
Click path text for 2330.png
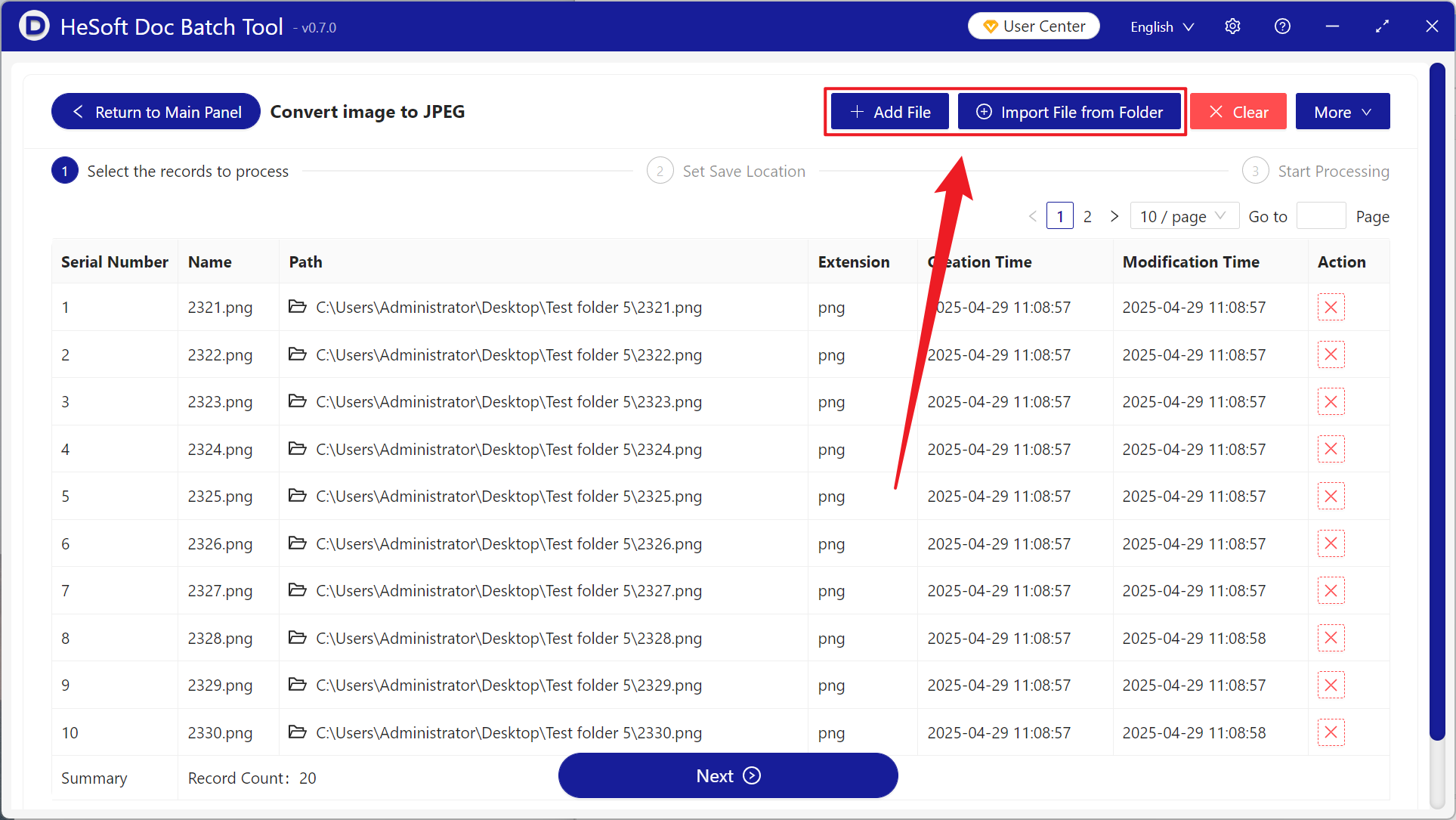(509, 733)
